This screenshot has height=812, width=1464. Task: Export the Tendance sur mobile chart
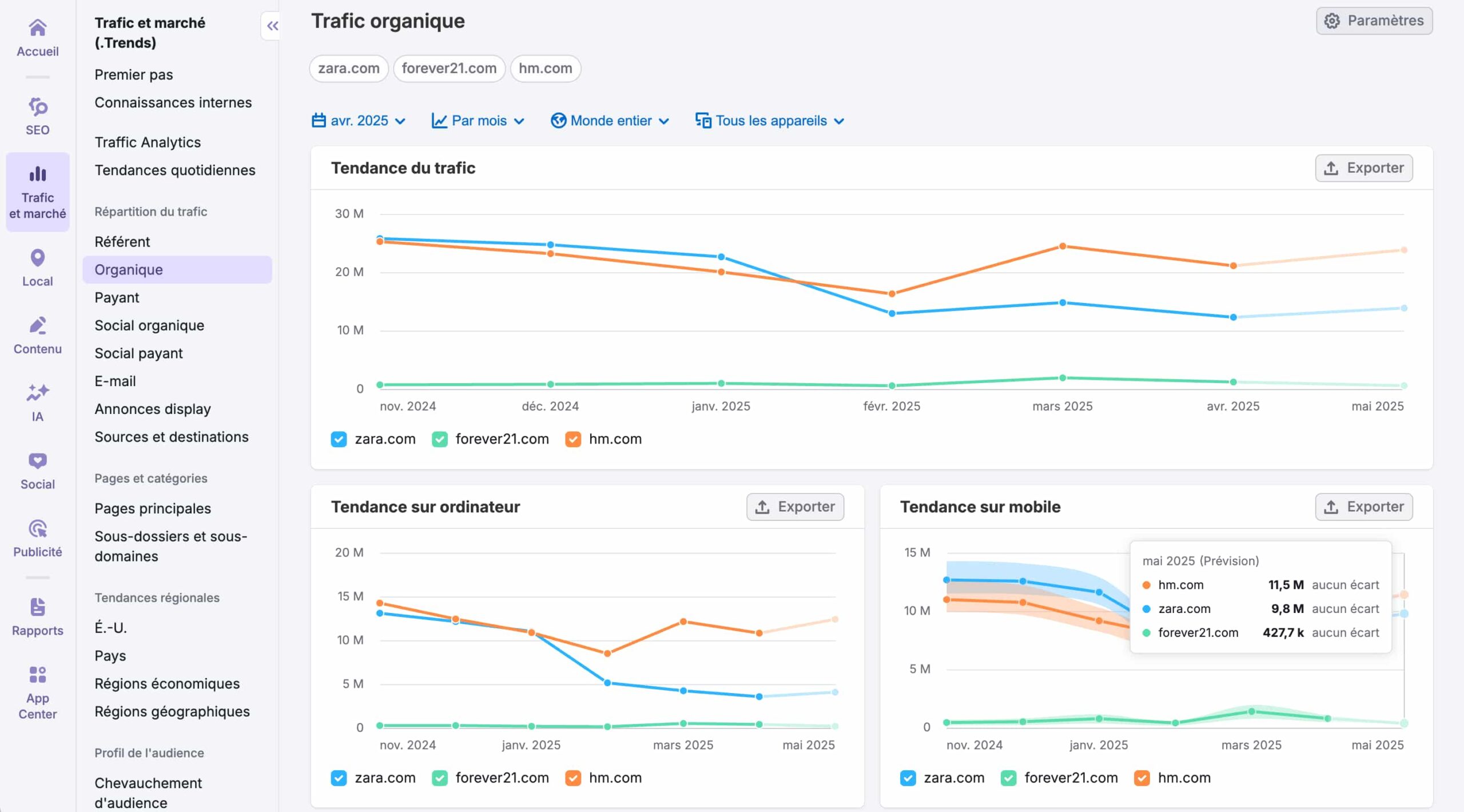1364,507
